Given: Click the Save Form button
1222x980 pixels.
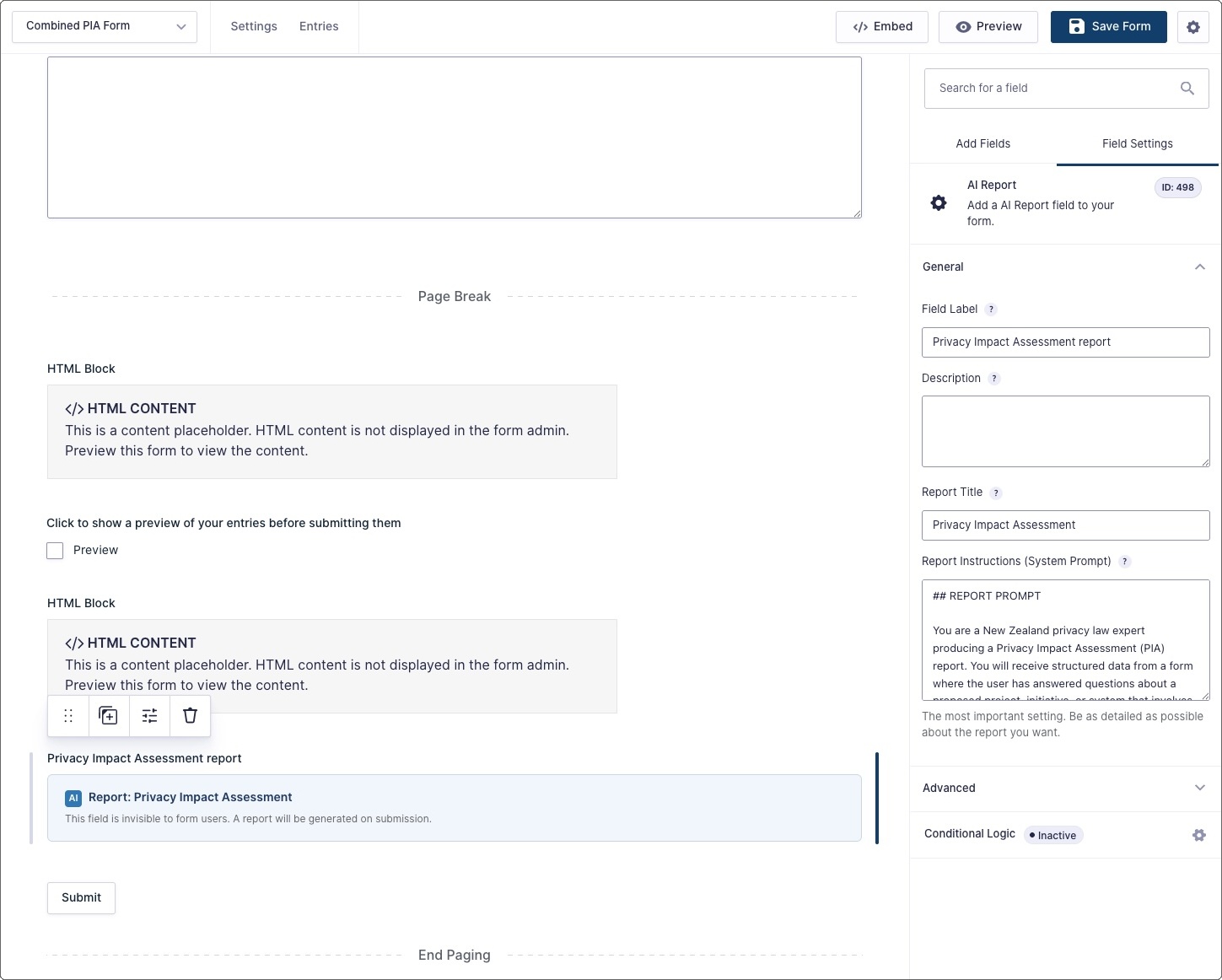Looking at the screenshot, I should [1108, 27].
